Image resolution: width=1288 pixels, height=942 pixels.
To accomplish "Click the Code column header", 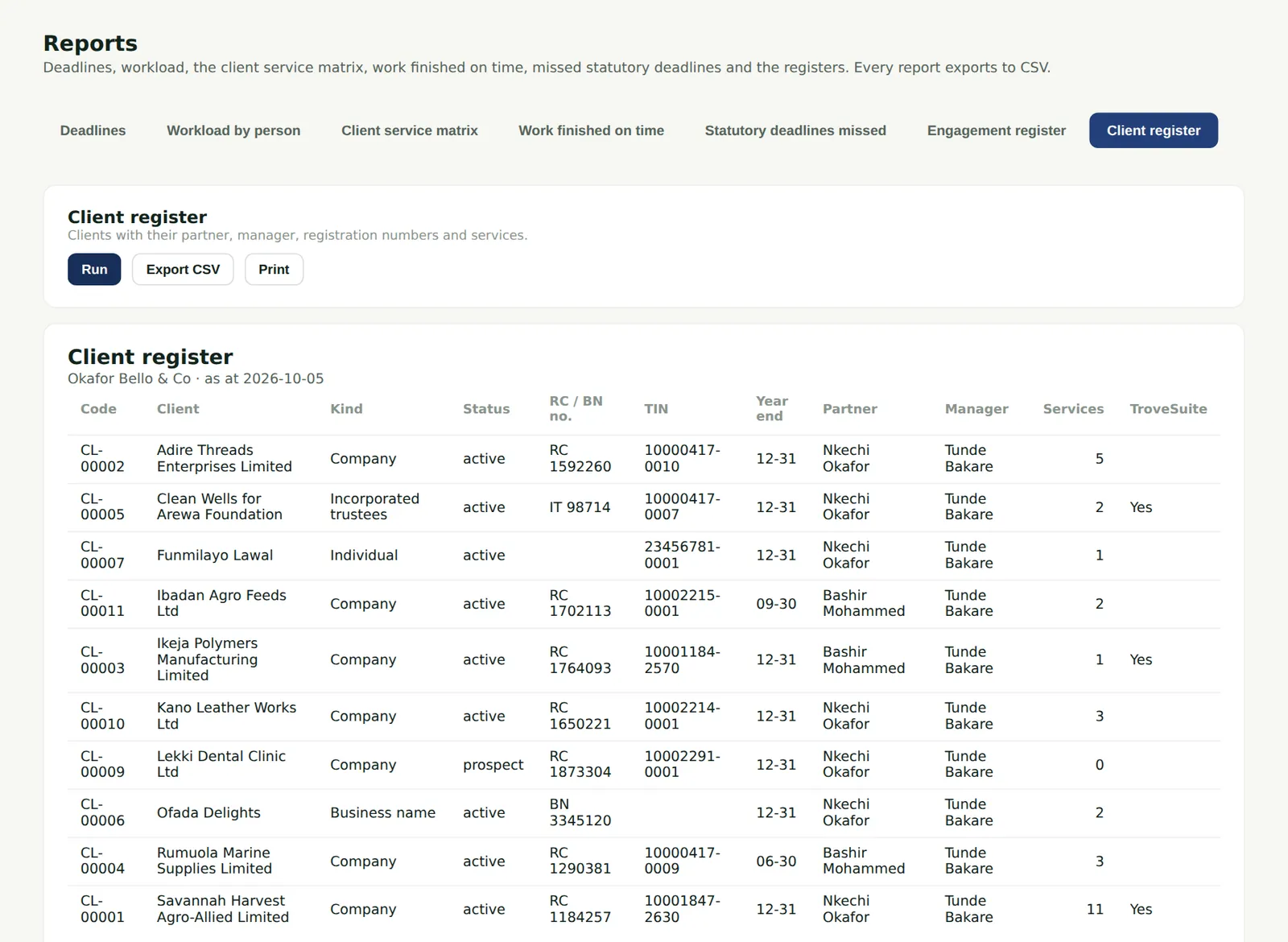I will [98, 409].
